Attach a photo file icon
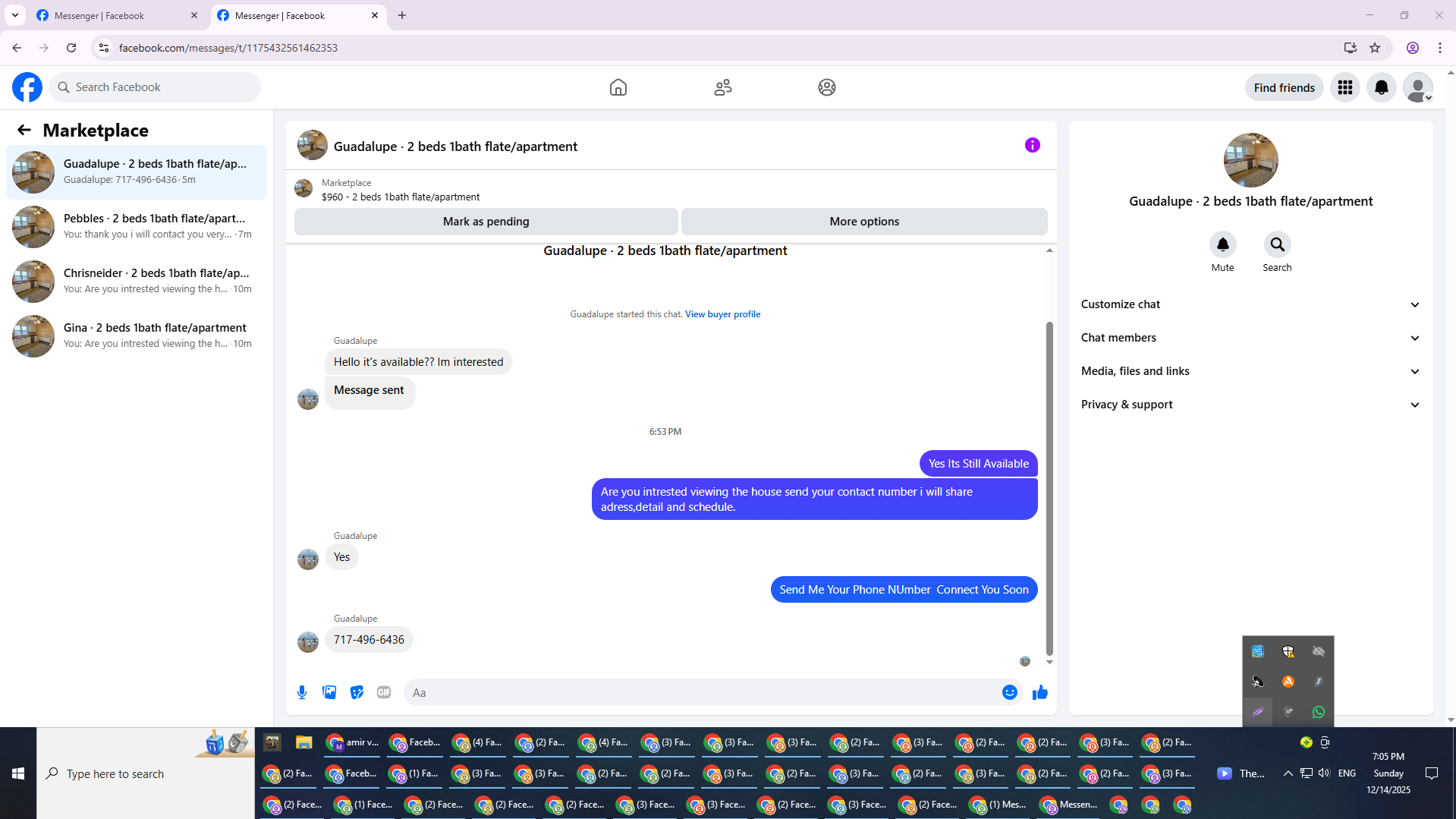1456x819 pixels. [329, 692]
